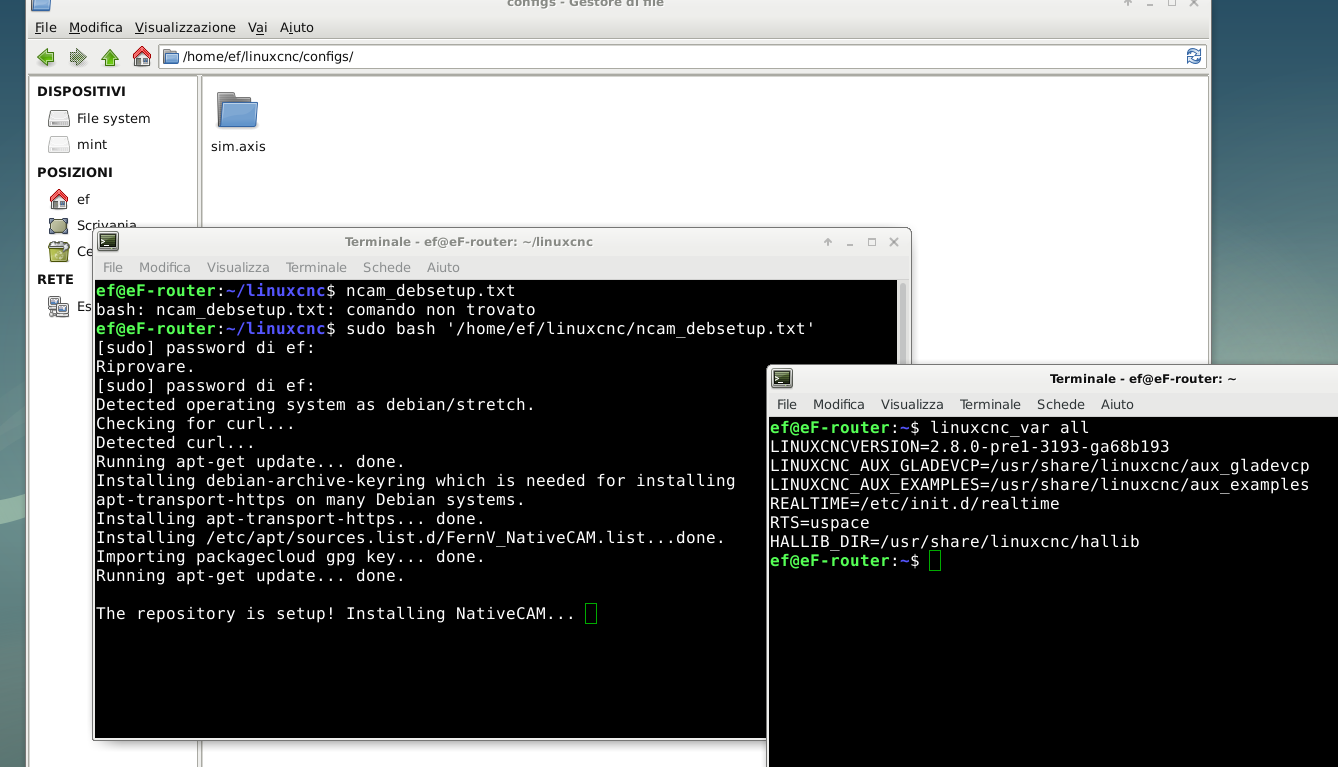Open Visualizzazione menu in file manager
The height and width of the screenshot is (767, 1338).
[185, 27]
